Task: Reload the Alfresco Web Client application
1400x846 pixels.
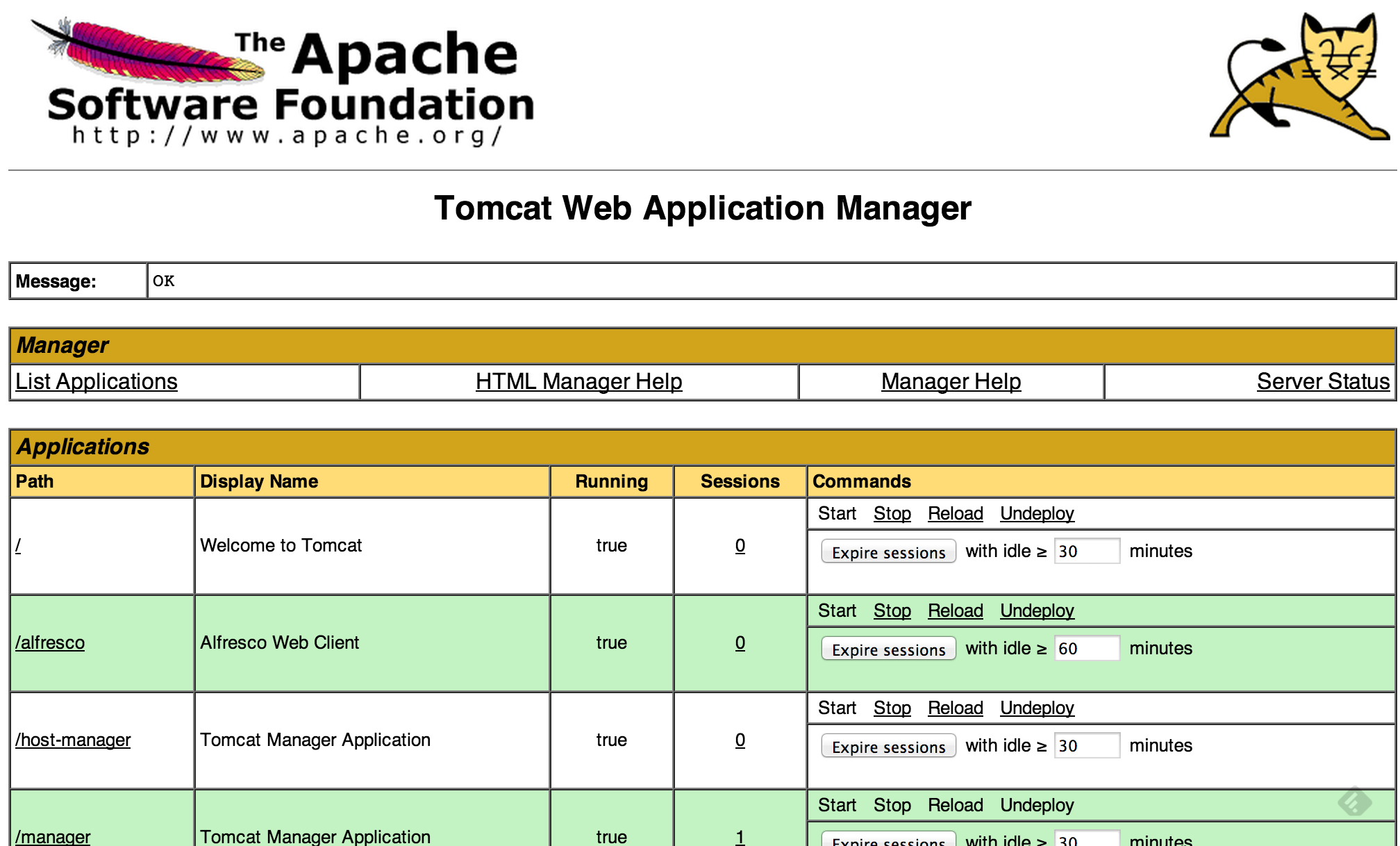Action: [x=956, y=611]
